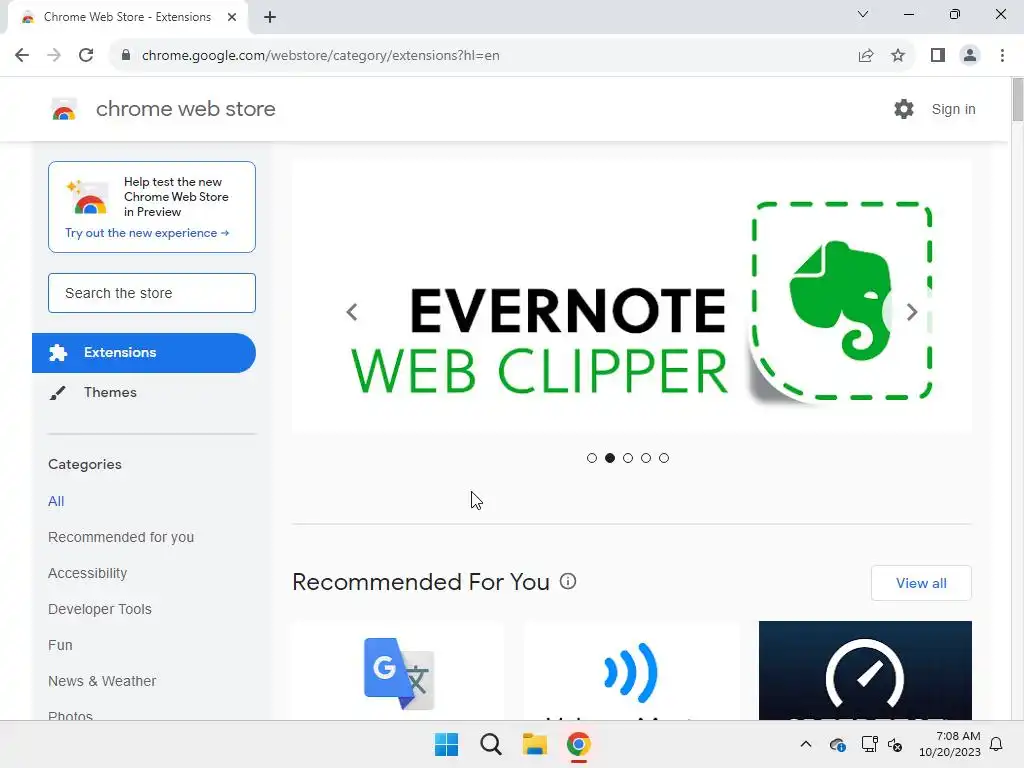Close the Chrome Web Store tab
The height and width of the screenshot is (768, 1024).
232,17
